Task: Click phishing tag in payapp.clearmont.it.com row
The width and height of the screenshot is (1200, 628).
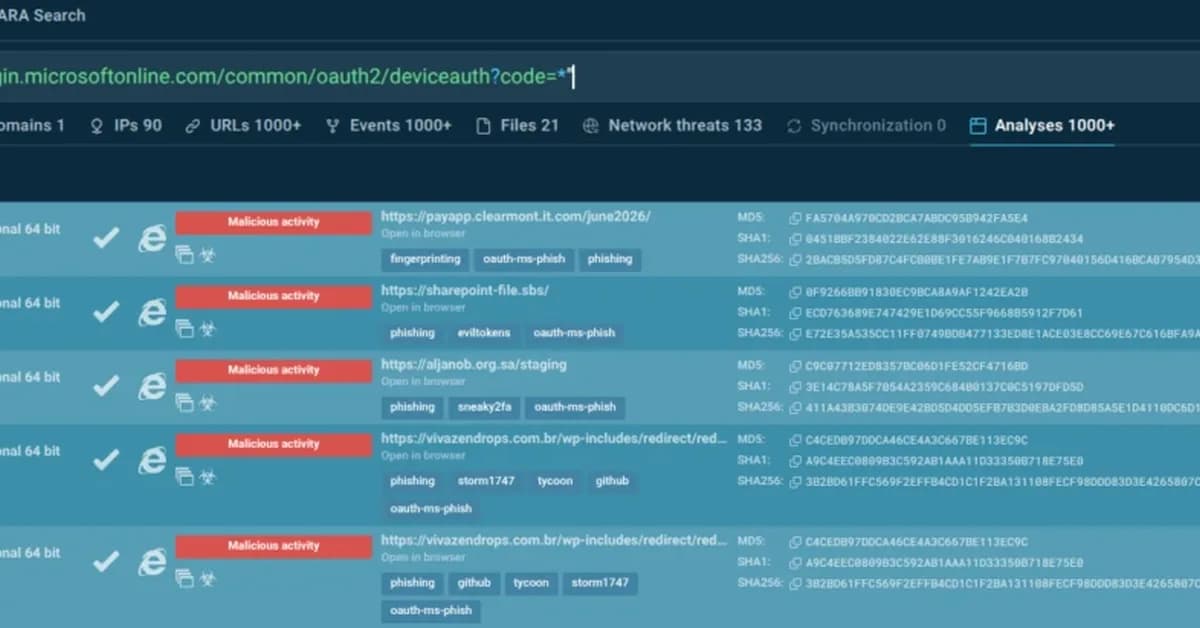Action: pyautogui.click(x=610, y=259)
